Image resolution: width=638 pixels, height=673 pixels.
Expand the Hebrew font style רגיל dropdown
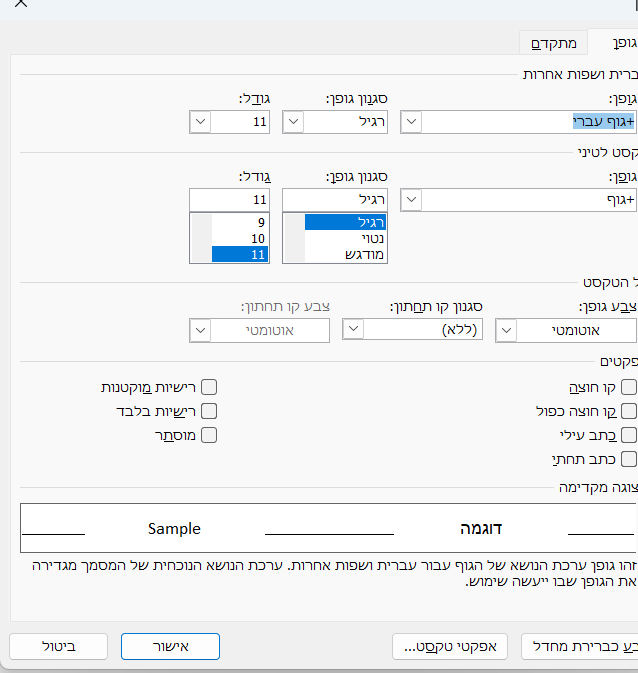294,122
